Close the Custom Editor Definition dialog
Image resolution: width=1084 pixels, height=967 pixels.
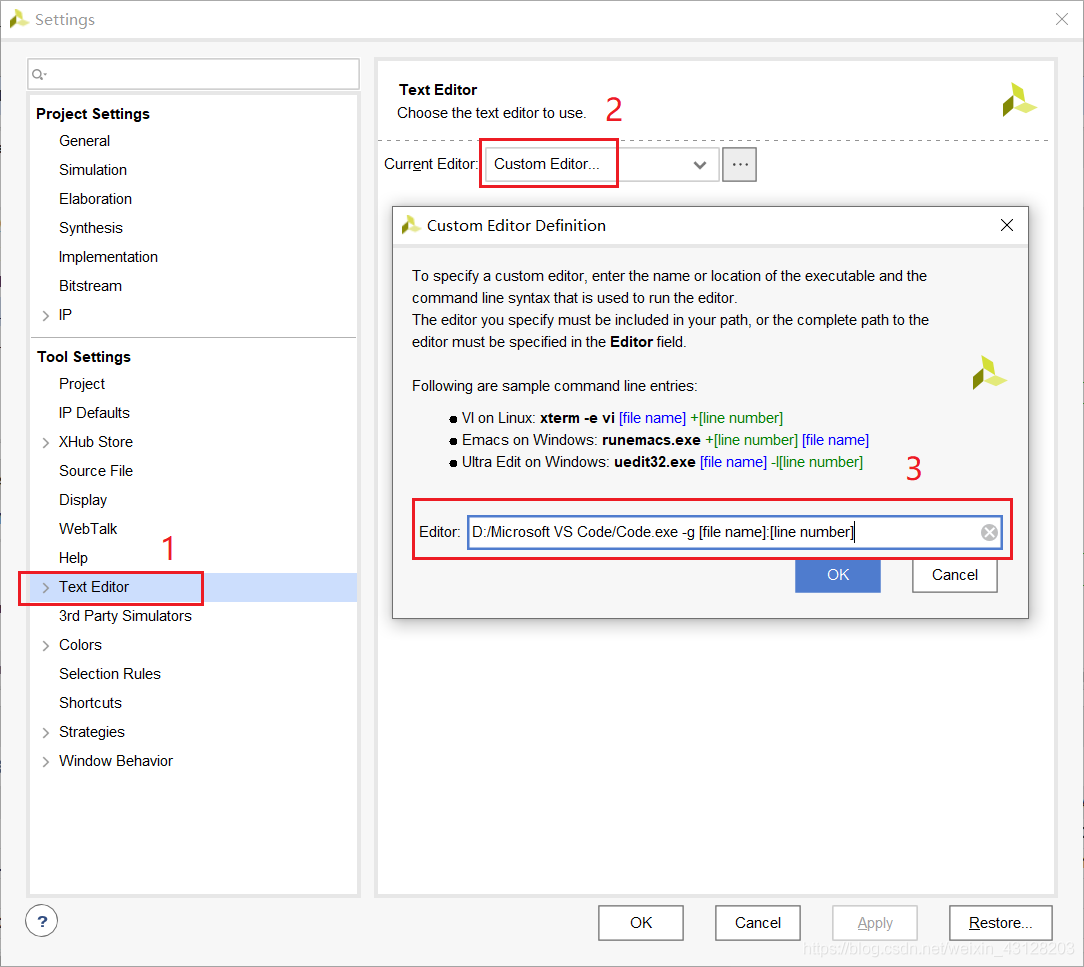click(1007, 225)
